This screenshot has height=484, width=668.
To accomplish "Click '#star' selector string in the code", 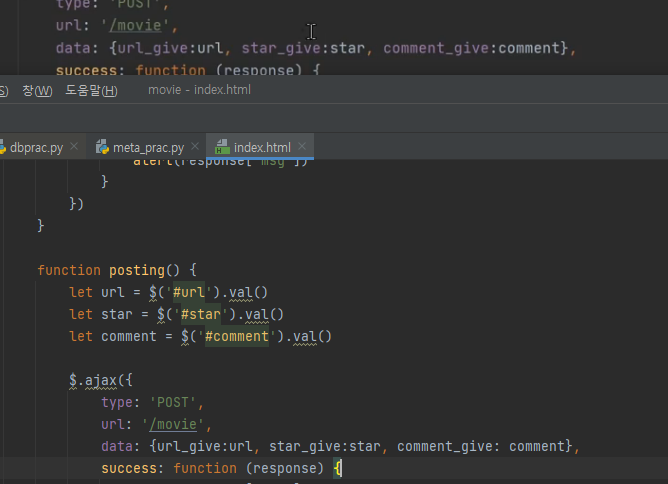I will point(201,314).
